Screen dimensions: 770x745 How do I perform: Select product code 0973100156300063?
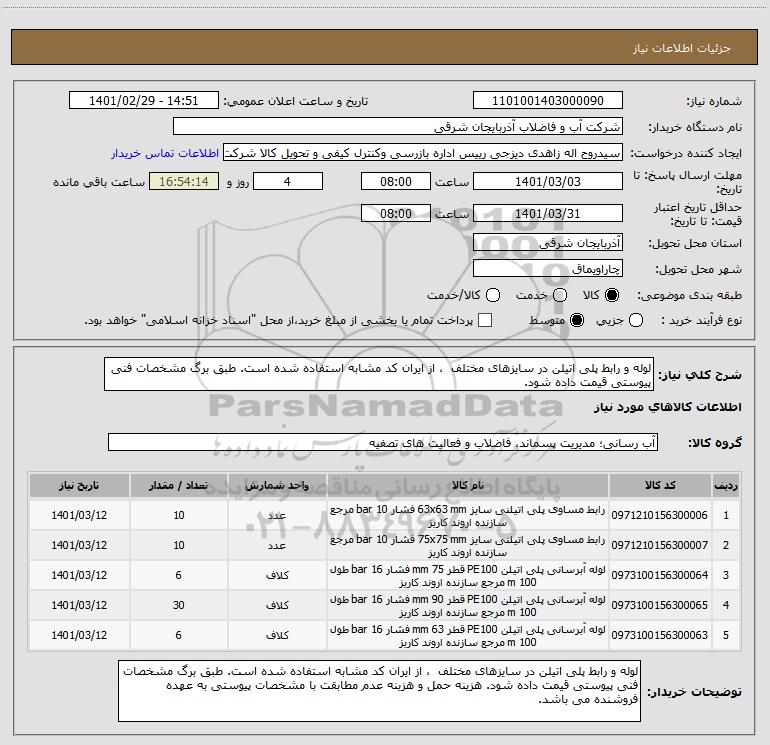[x=660, y=635]
